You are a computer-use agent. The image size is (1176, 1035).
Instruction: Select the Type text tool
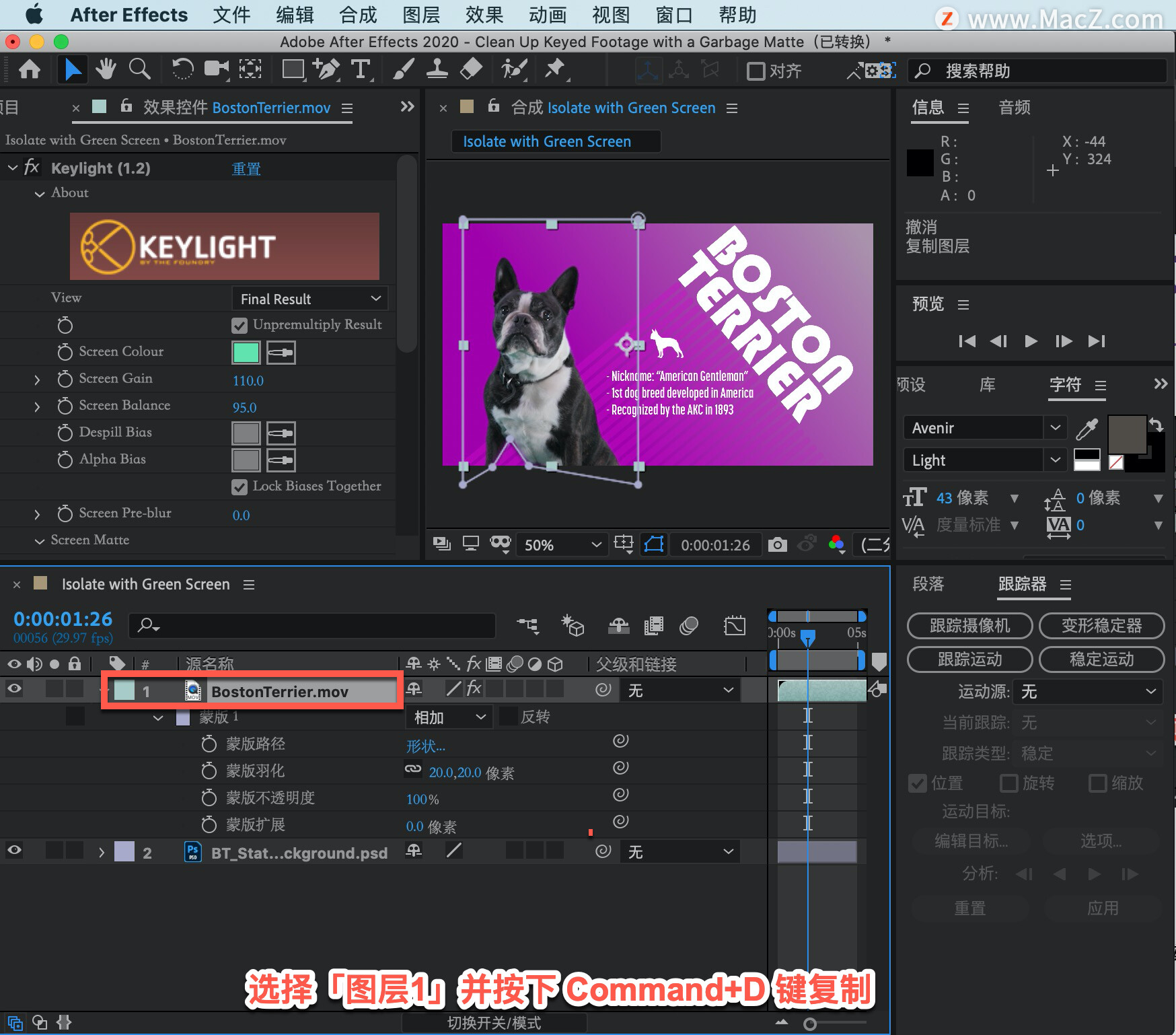[x=361, y=69]
